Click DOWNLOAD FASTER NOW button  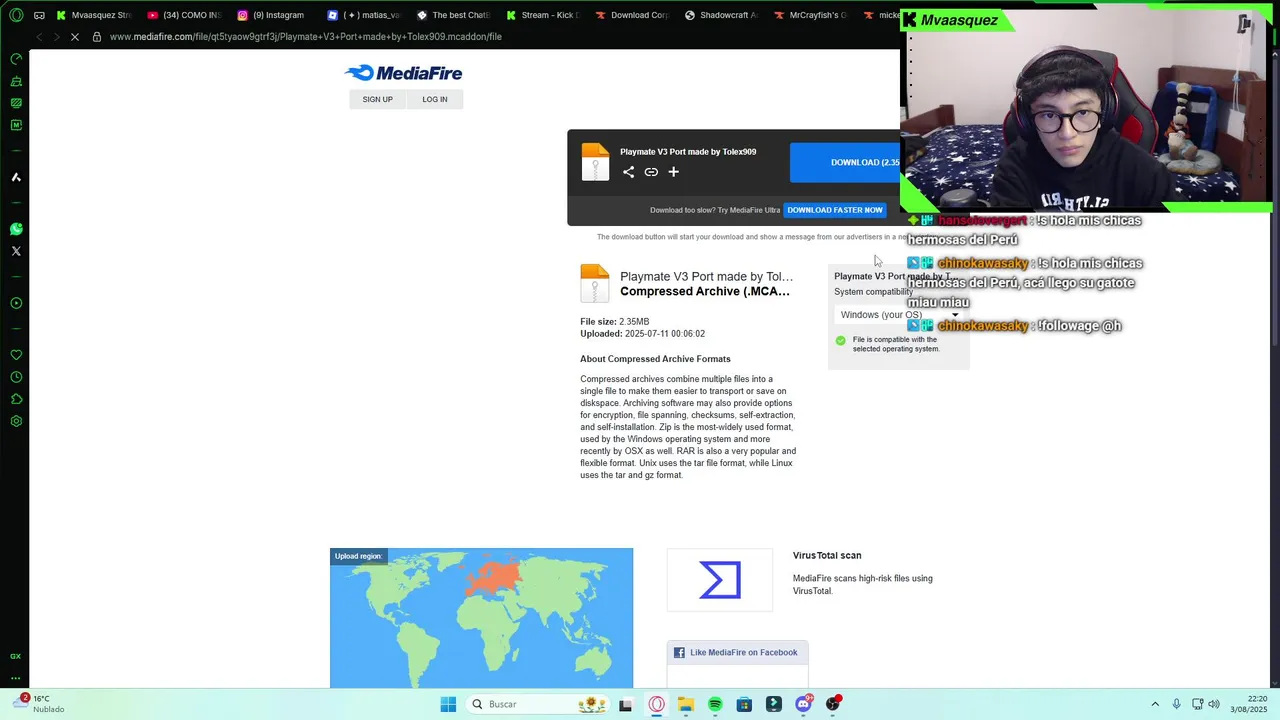coord(835,210)
